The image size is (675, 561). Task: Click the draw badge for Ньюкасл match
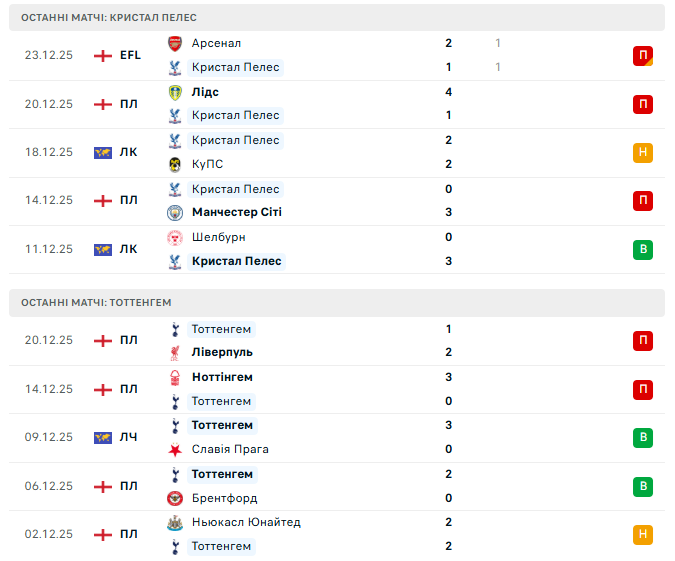643,534
